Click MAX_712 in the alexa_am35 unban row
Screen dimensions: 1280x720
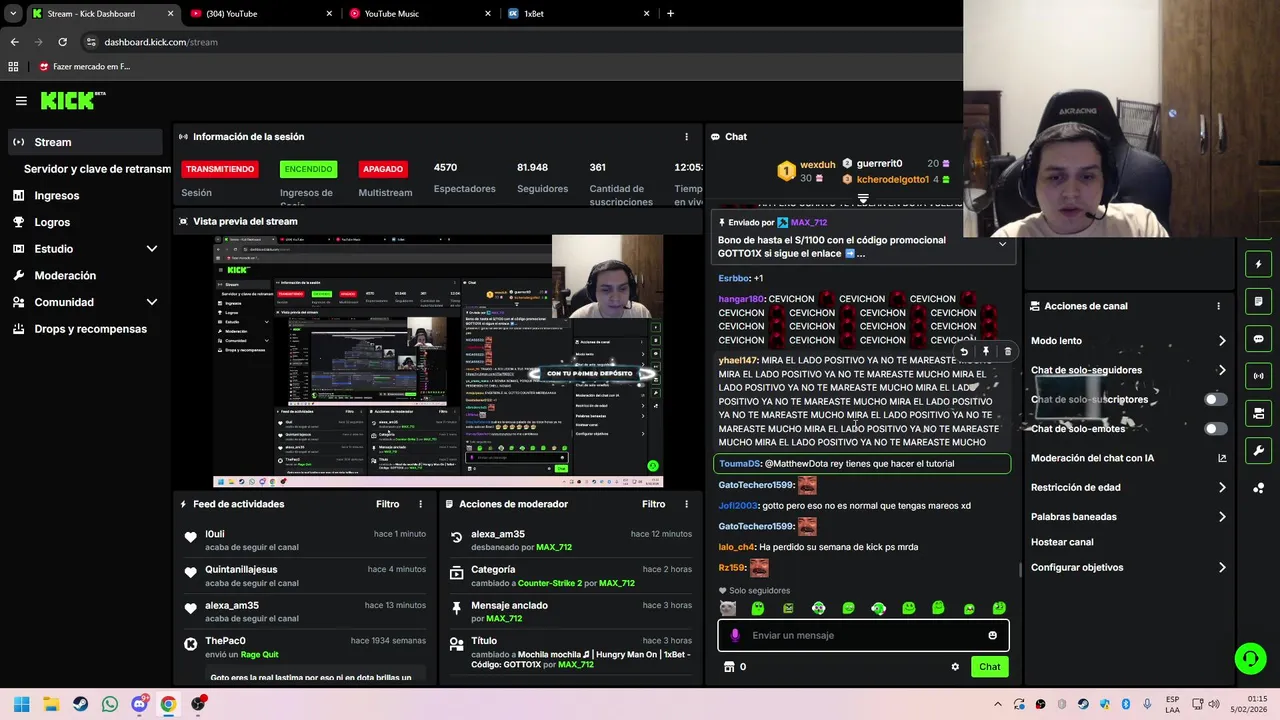pos(554,548)
